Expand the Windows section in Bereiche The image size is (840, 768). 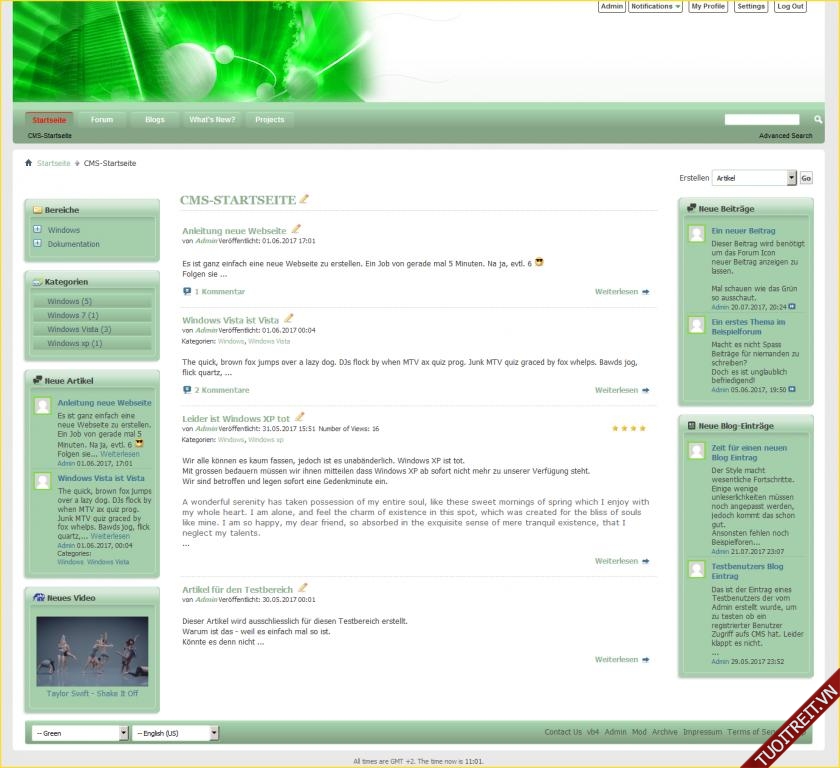[x=37, y=230]
